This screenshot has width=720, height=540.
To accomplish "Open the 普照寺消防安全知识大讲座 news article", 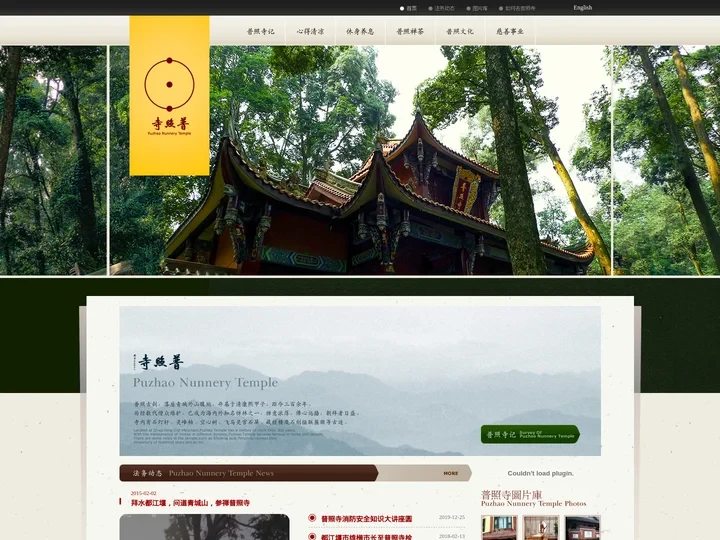I will click(x=366, y=519).
